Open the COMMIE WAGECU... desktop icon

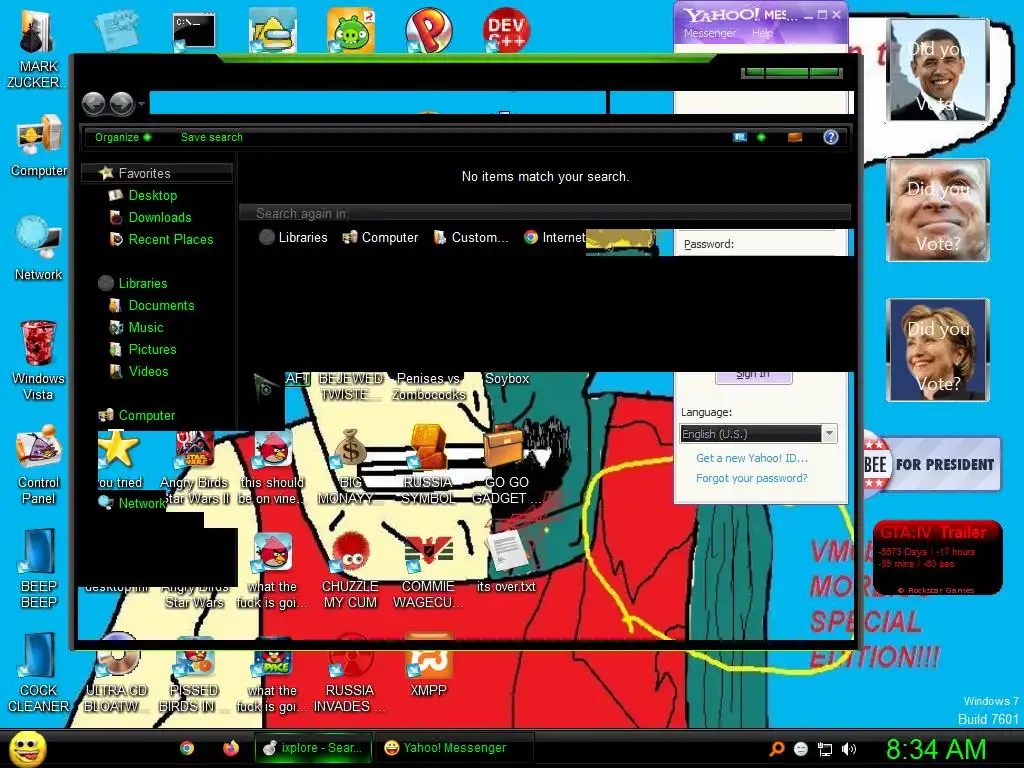tap(428, 571)
